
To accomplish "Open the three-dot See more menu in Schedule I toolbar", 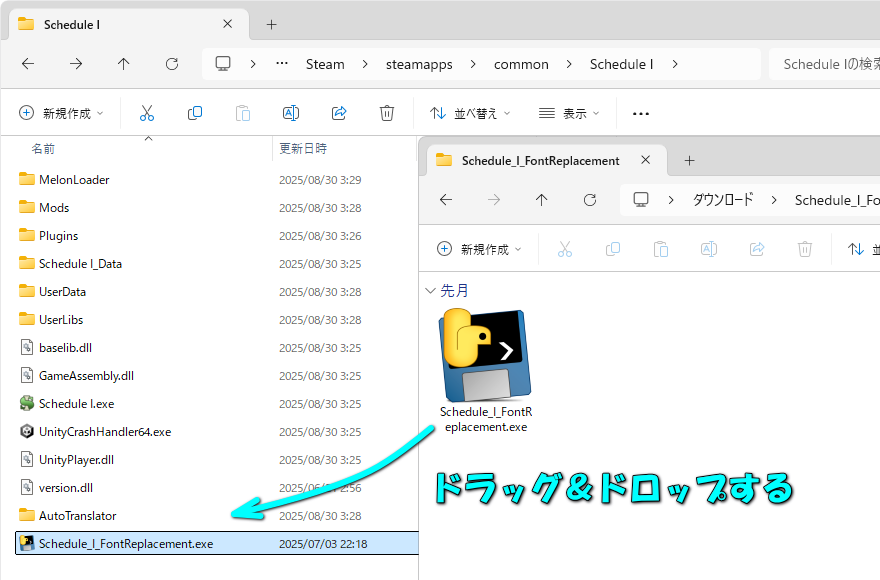I will (640, 113).
